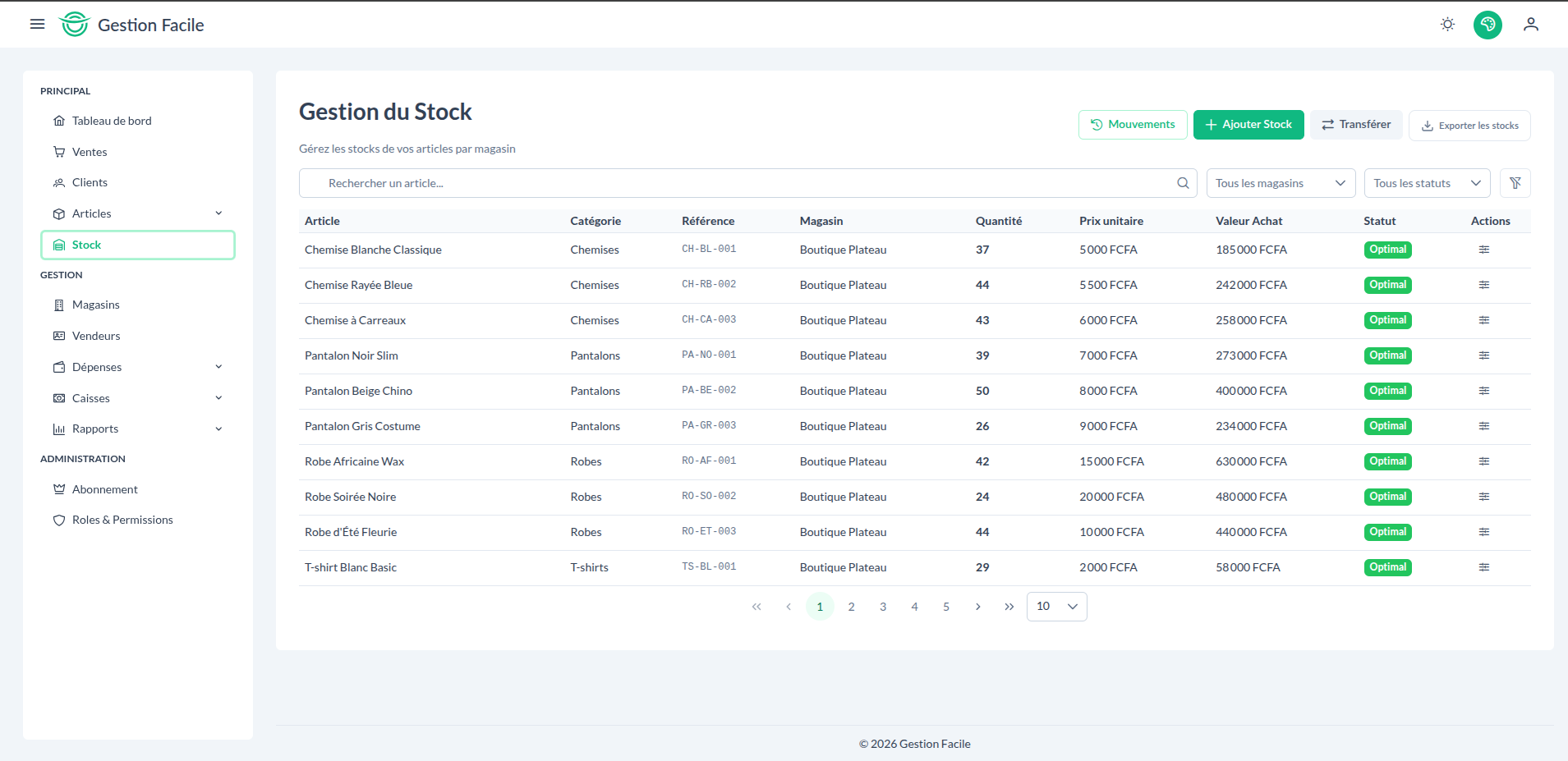Open actions for Robe d'Été Fleurie
The image size is (1568, 761).
(1483, 532)
